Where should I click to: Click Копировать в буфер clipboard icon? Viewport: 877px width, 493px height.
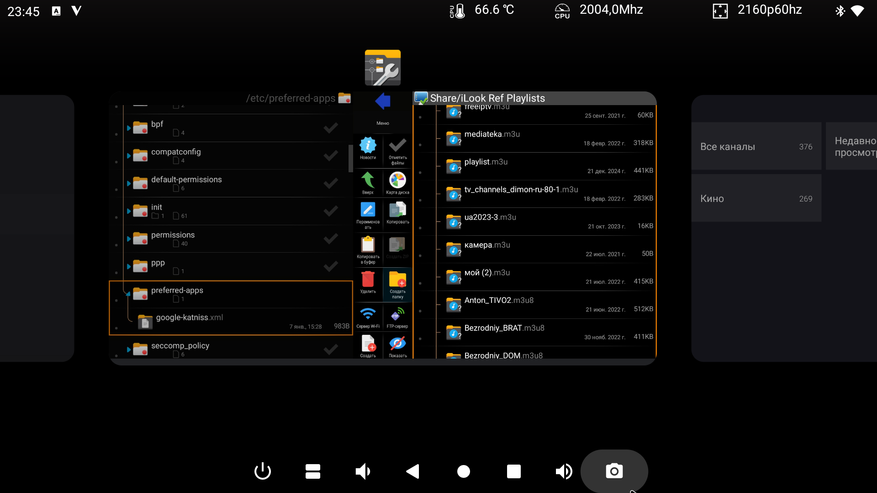pos(367,245)
